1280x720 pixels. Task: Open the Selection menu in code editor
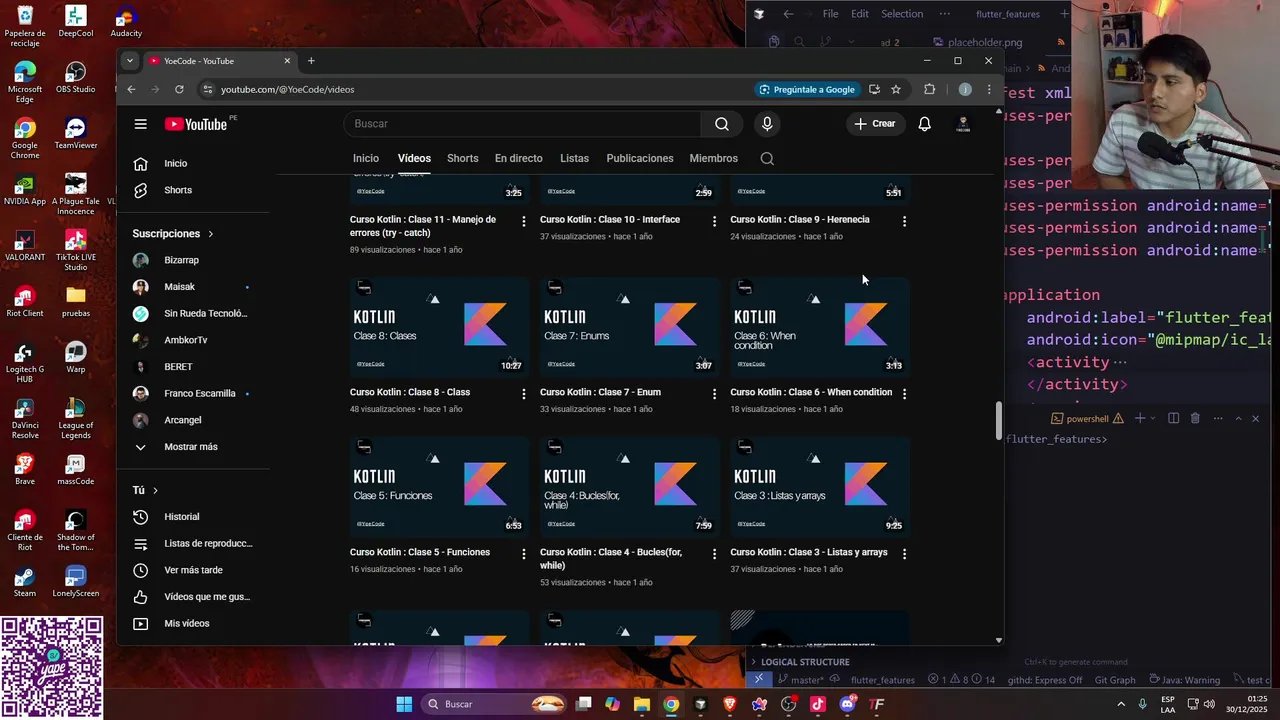(x=902, y=14)
